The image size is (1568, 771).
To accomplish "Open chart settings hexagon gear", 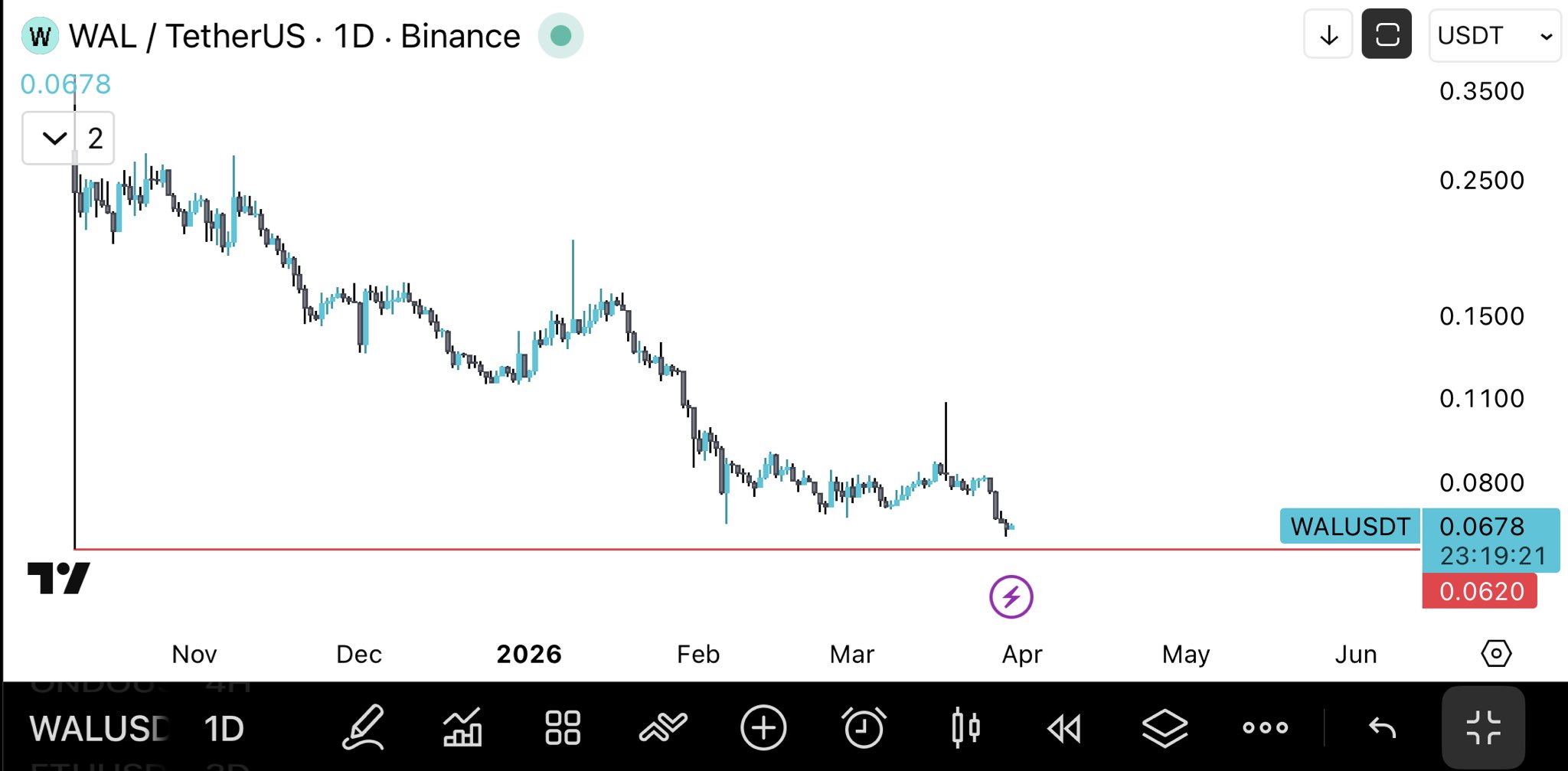I will click(x=1496, y=654).
